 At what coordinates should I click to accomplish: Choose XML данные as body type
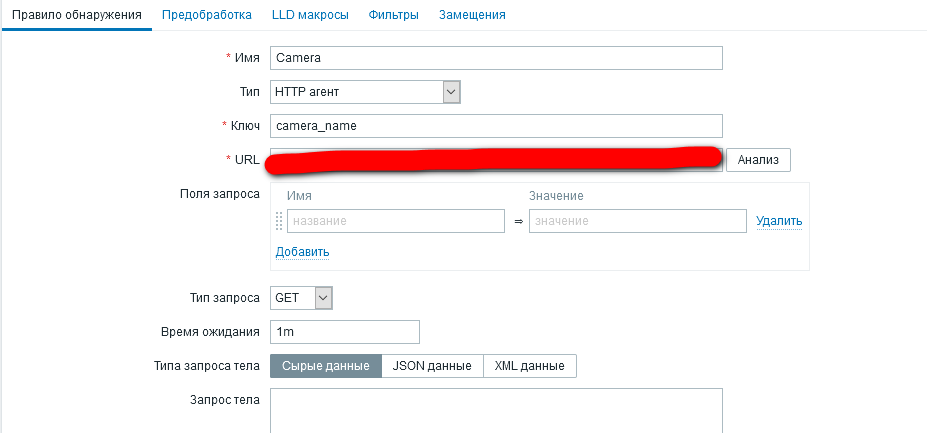pos(529,366)
